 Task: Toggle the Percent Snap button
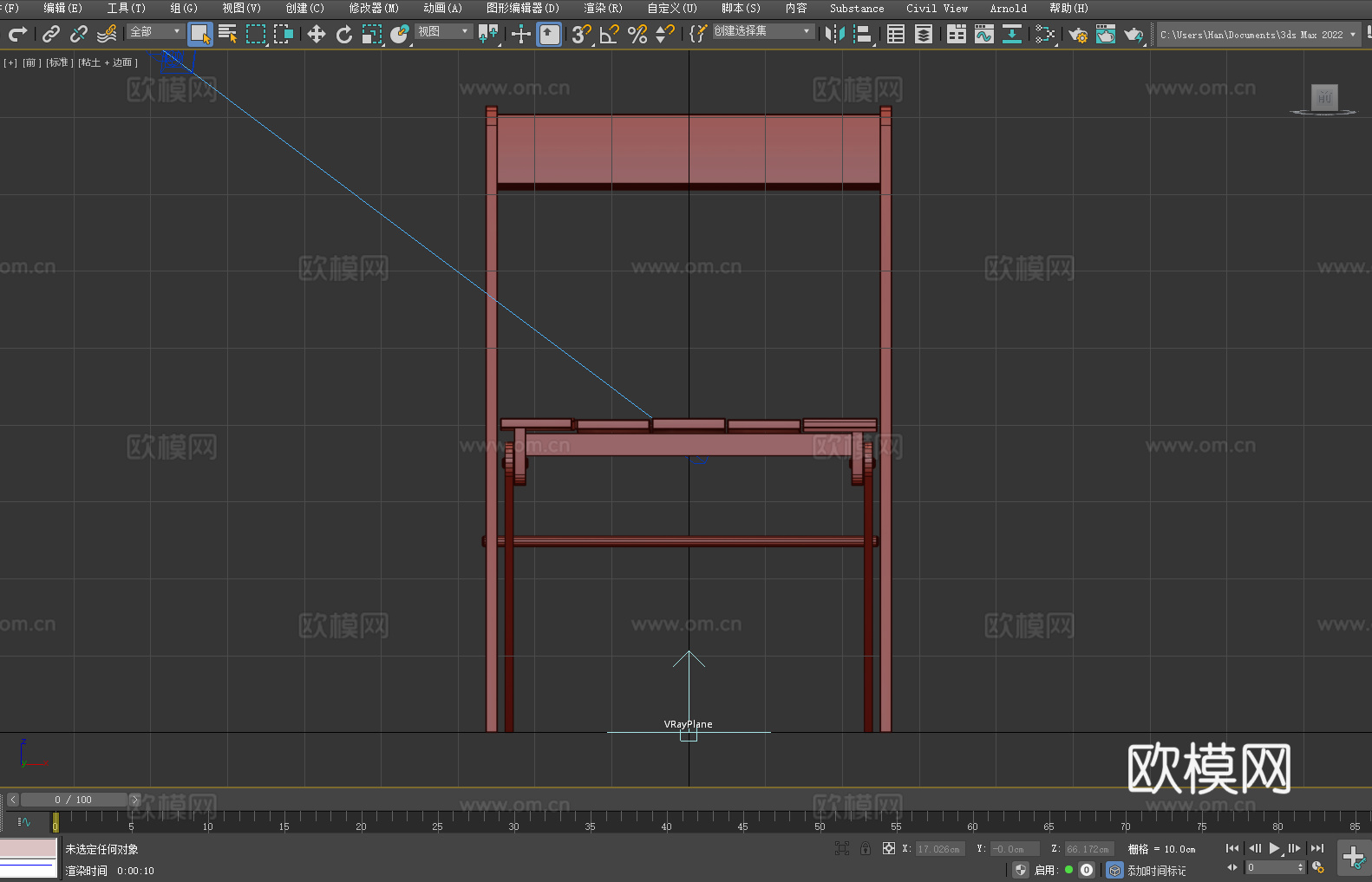(x=637, y=34)
